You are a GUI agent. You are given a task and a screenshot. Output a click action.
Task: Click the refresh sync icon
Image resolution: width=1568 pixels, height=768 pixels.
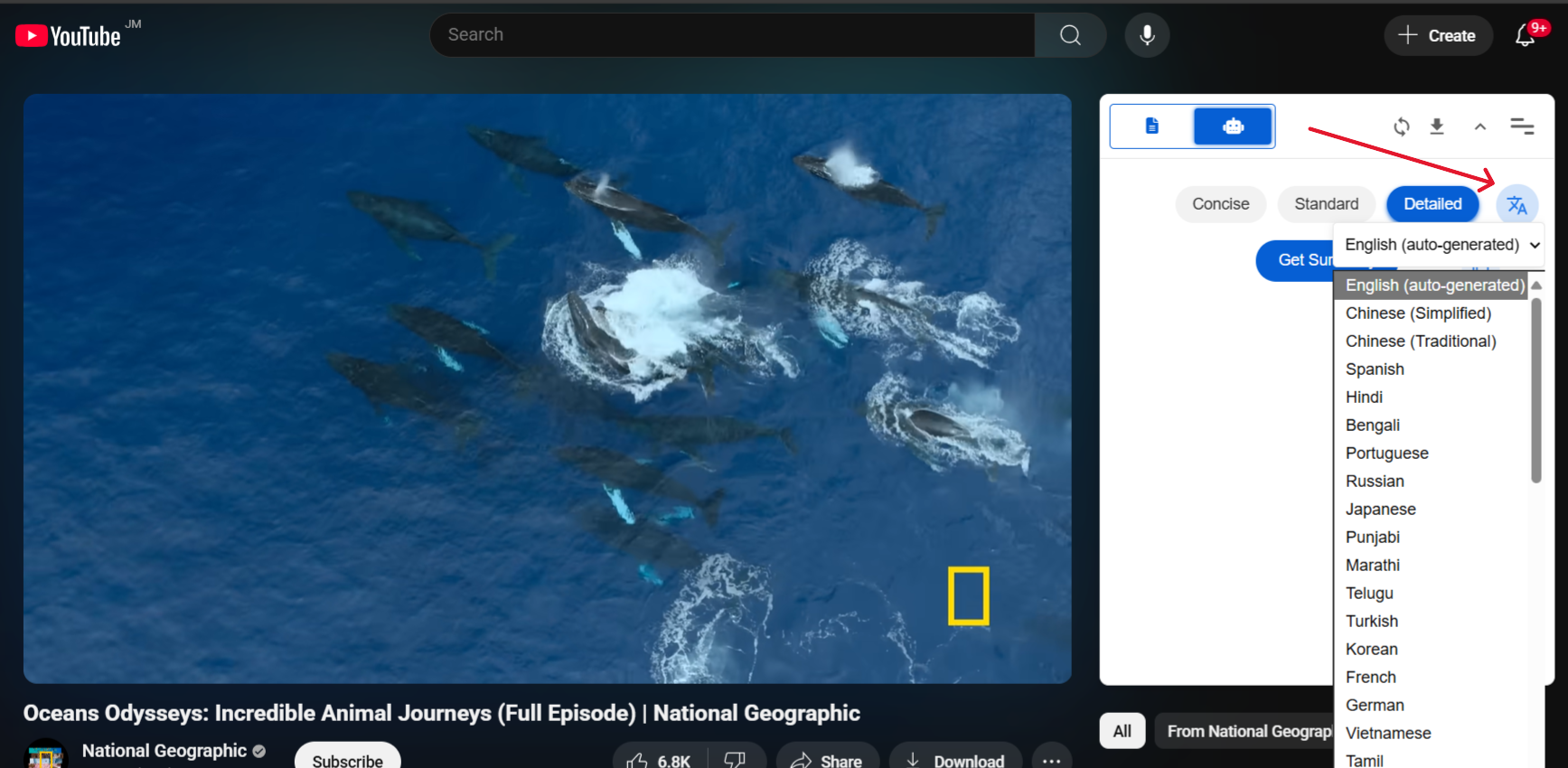pos(1401,126)
